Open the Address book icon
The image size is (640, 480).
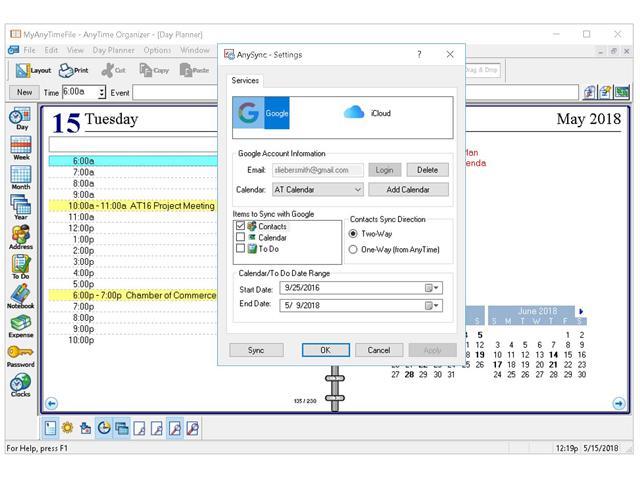click(x=20, y=237)
